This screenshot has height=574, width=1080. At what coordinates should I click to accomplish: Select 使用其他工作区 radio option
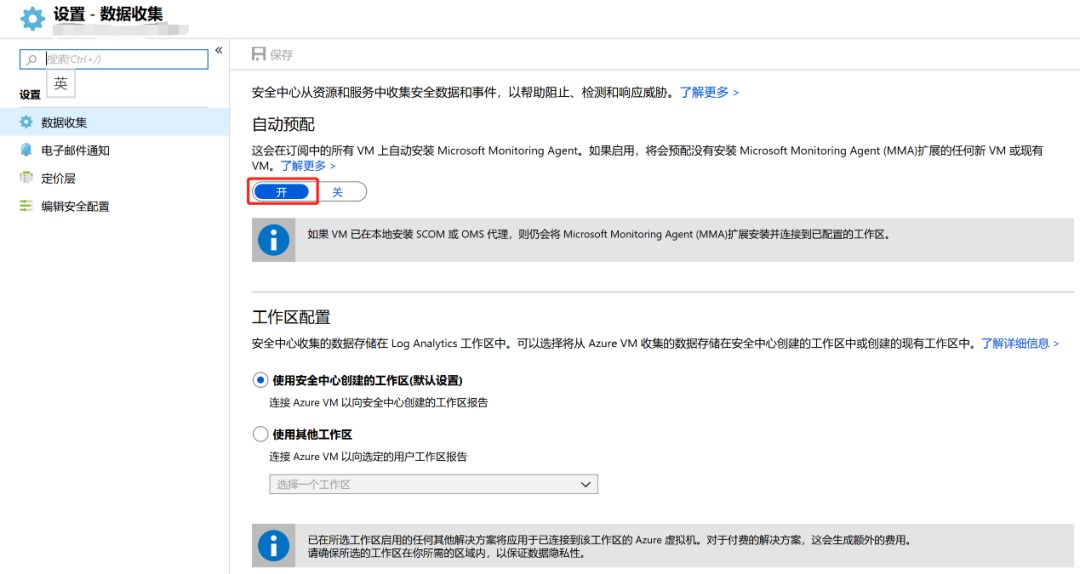point(261,434)
